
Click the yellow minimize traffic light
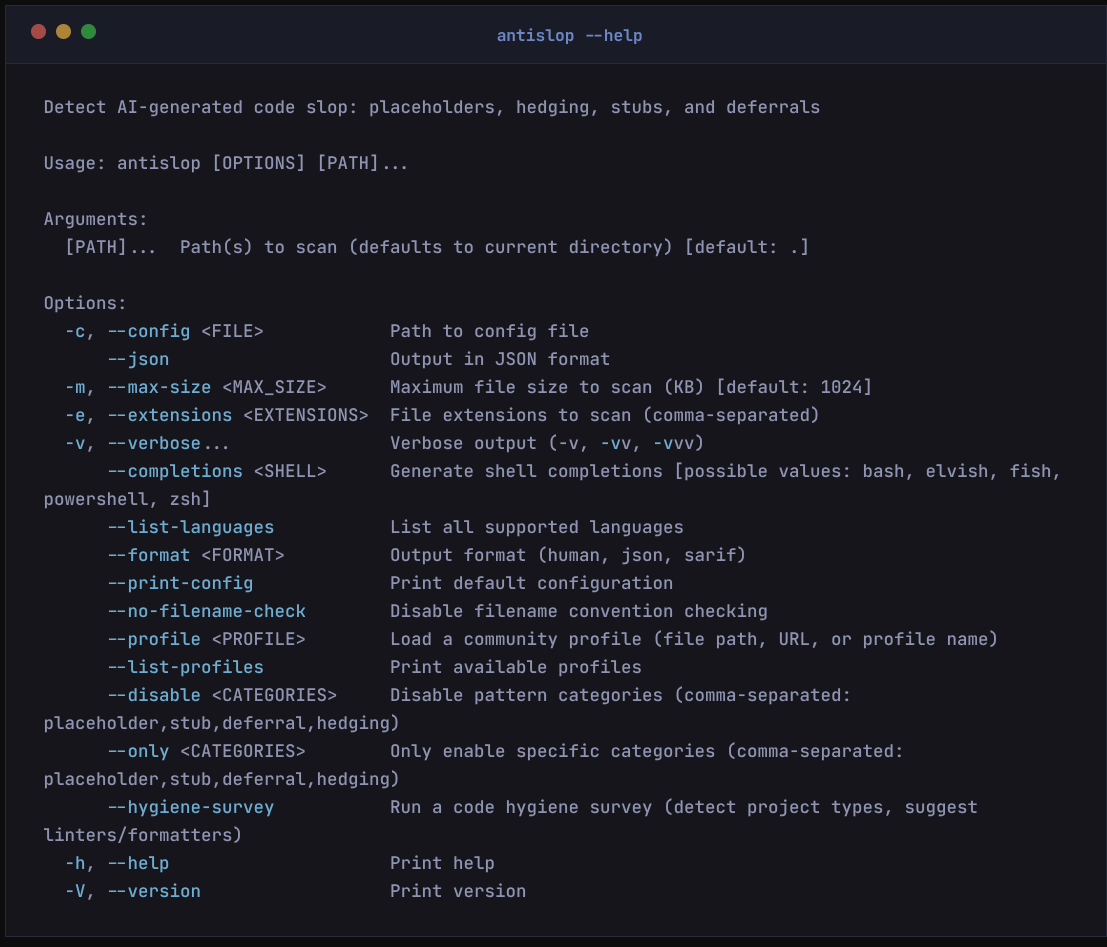tap(63, 31)
